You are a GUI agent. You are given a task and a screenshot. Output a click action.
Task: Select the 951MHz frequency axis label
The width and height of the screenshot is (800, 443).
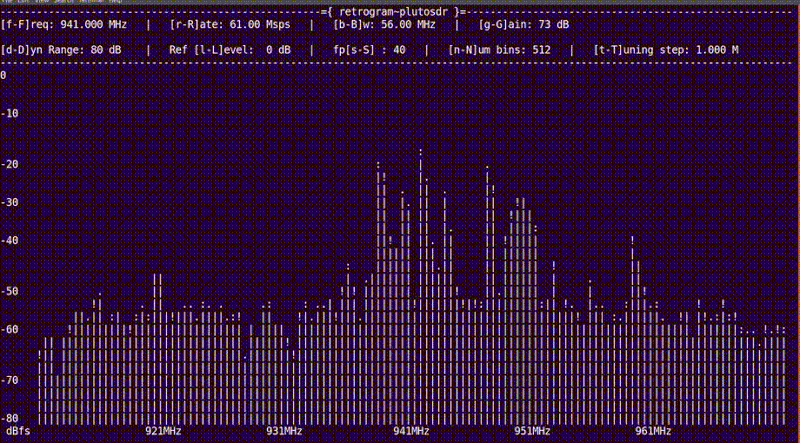pyautogui.click(x=532, y=431)
